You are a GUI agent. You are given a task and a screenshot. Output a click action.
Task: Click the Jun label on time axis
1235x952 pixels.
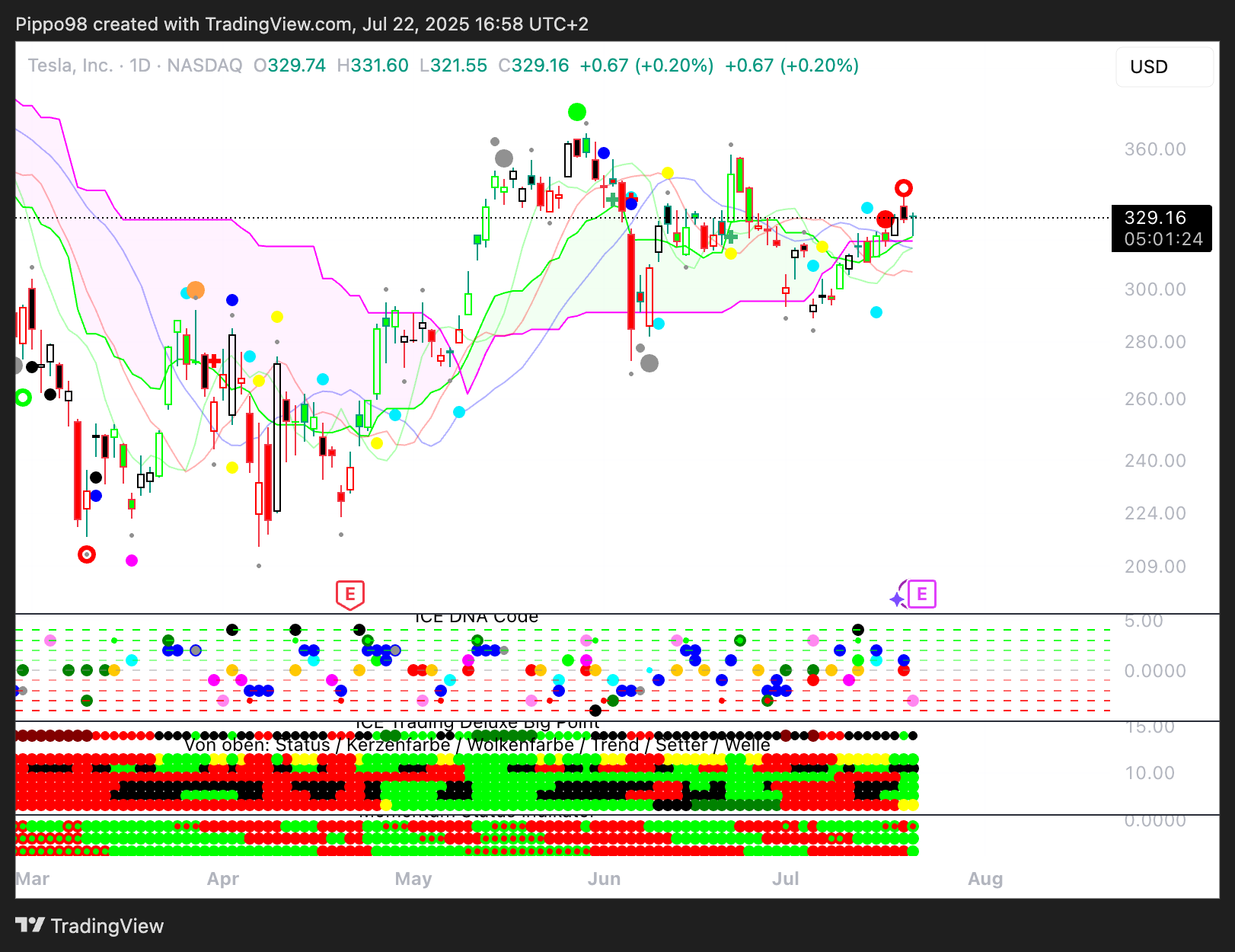(604, 879)
